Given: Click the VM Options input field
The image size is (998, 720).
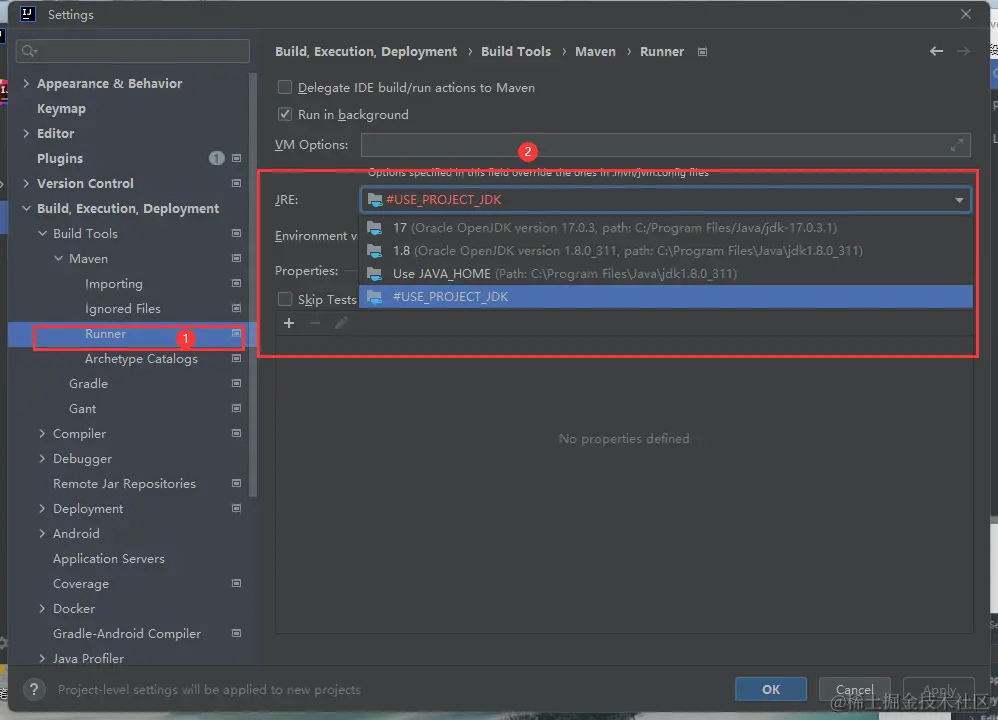Looking at the screenshot, I should [x=665, y=145].
